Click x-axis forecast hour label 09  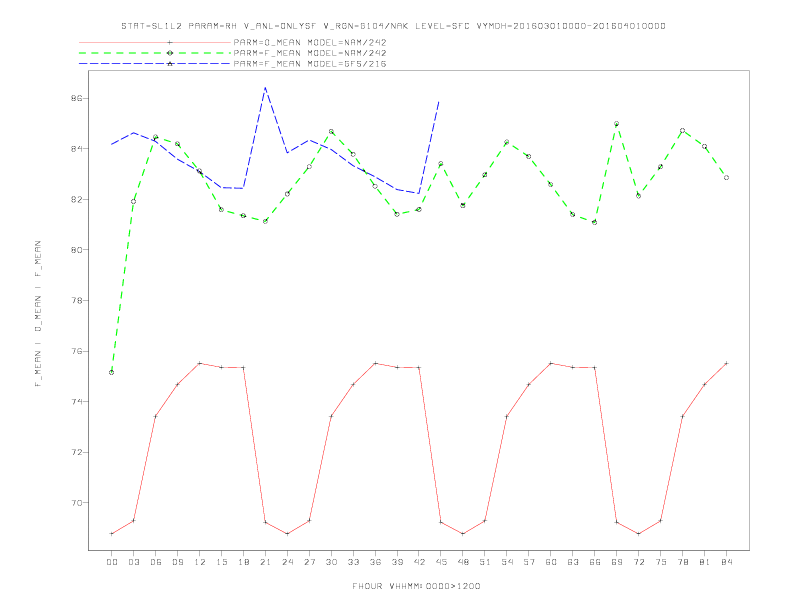(177, 562)
